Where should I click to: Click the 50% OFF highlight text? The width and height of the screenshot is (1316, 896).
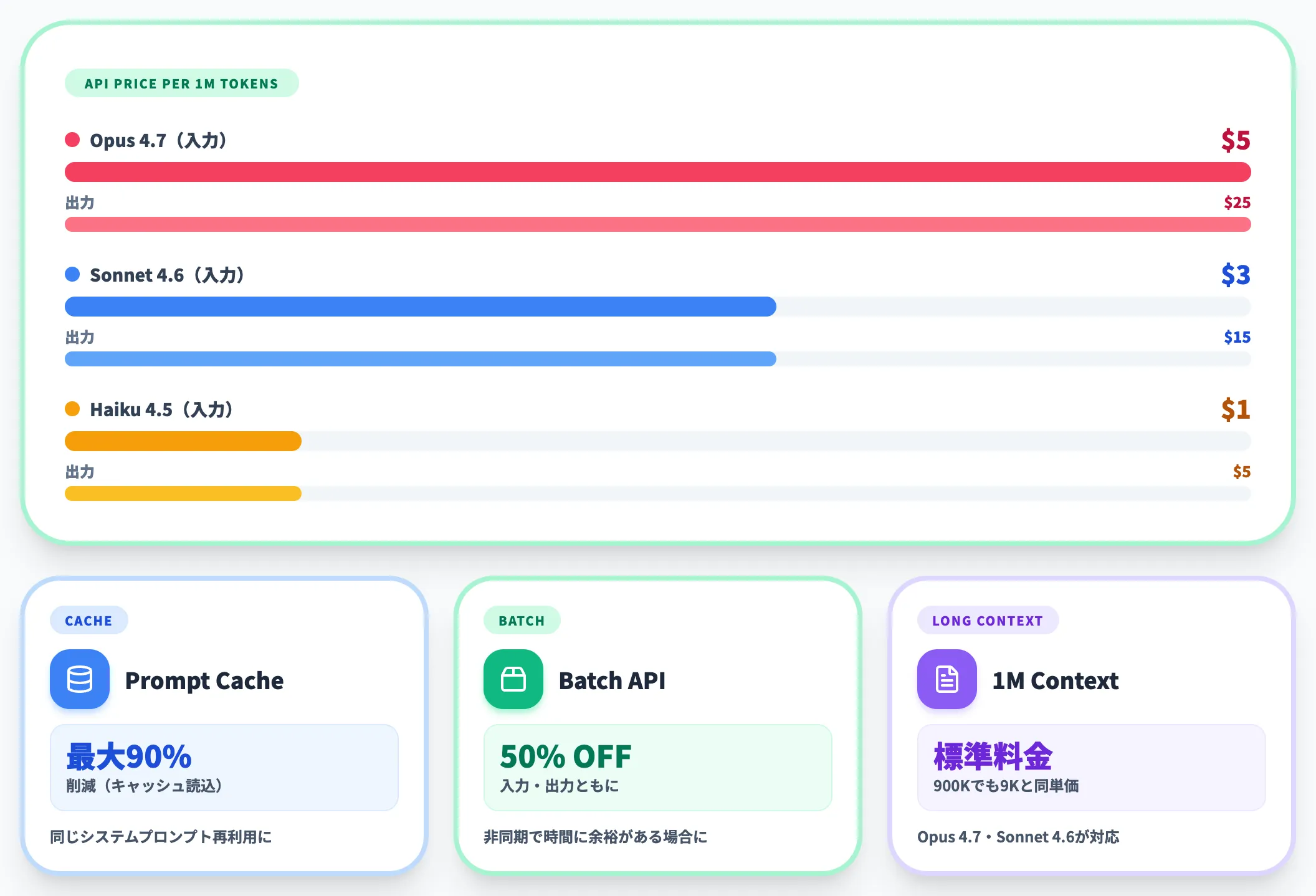[x=566, y=756]
